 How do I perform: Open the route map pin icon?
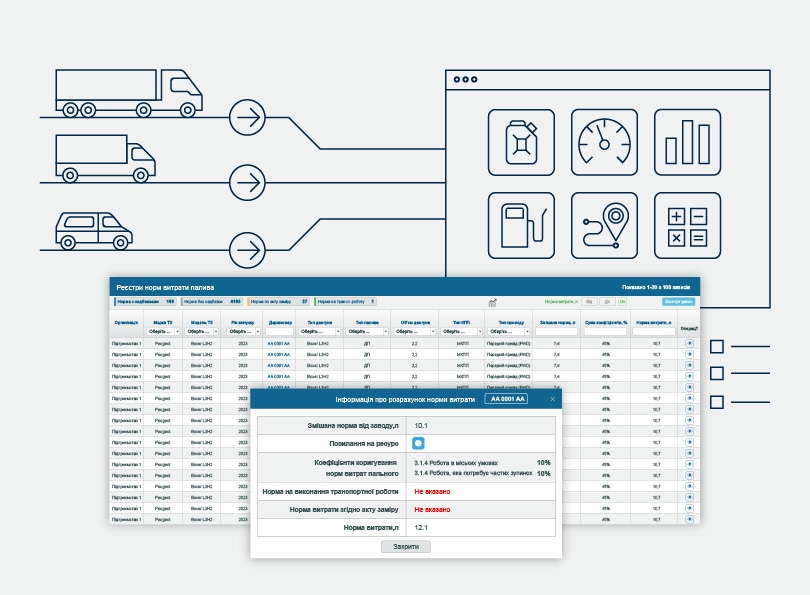(x=604, y=226)
